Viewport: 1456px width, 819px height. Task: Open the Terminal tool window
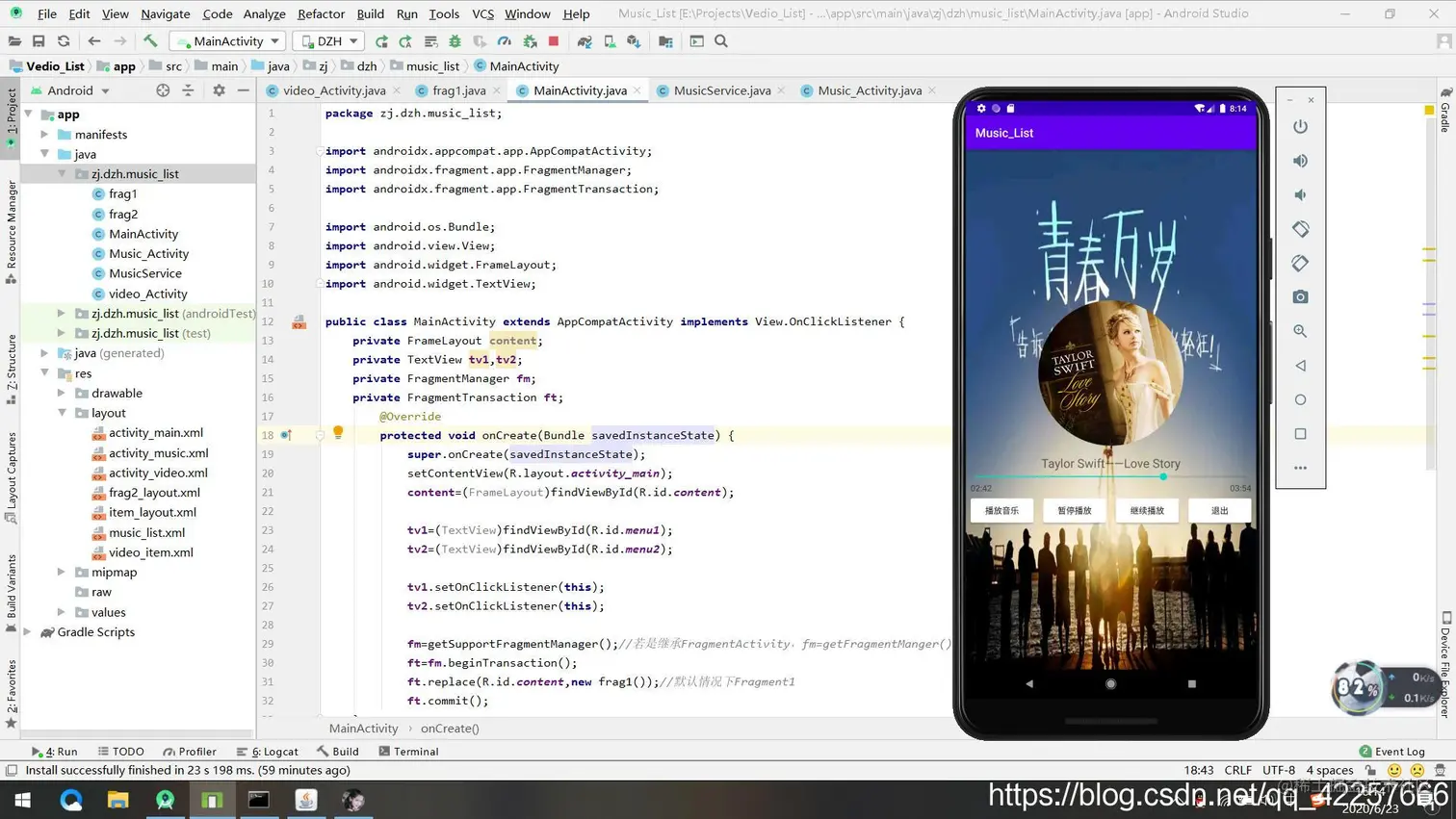click(x=408, y=752)
